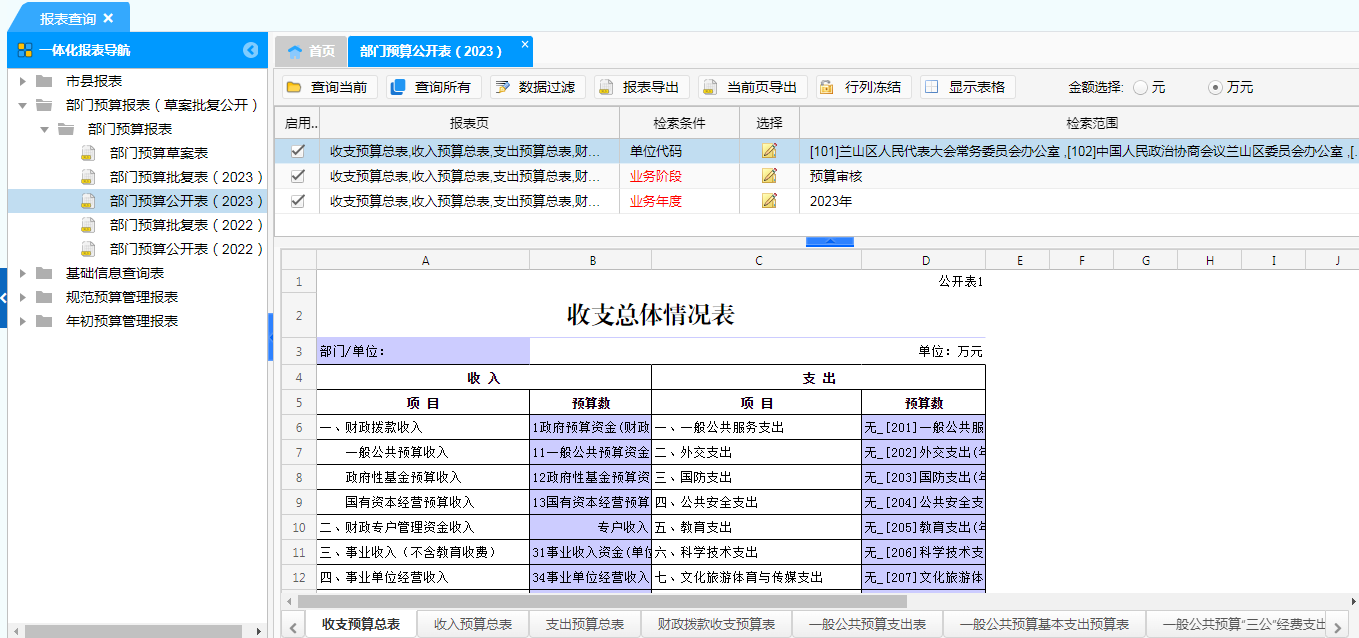
Task: Select 收支预算总表 sheet tab
Action: click(361, 624)
